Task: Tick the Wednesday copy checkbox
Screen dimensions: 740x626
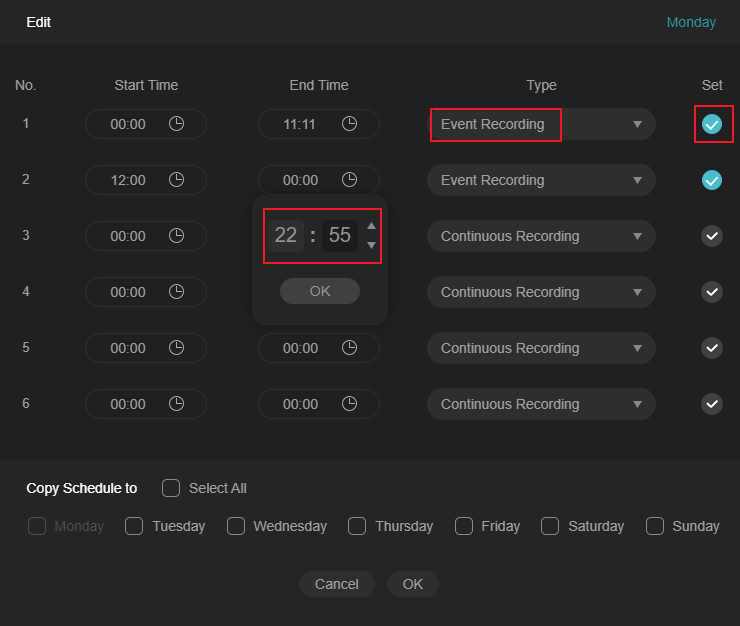Action: (x=235, y=526)
